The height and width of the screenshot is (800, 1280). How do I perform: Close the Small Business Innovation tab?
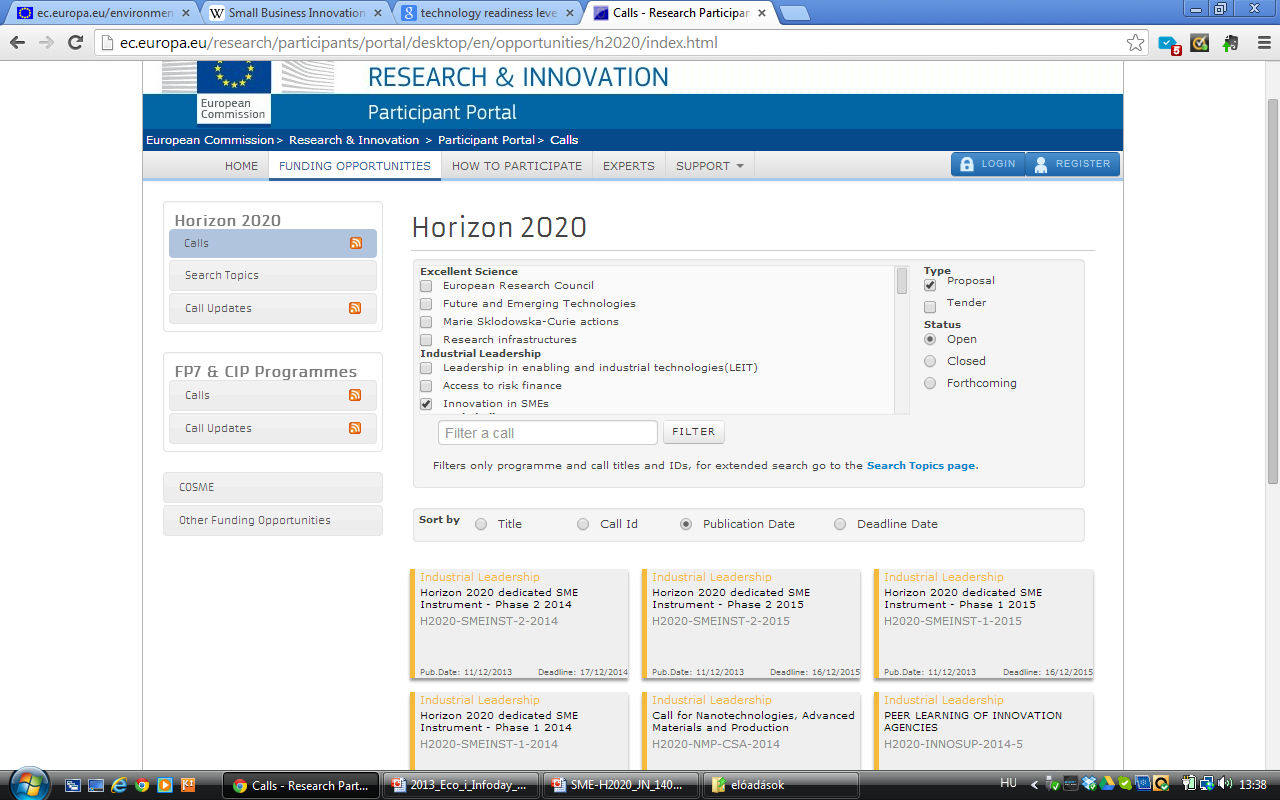[x=378, y=14]
